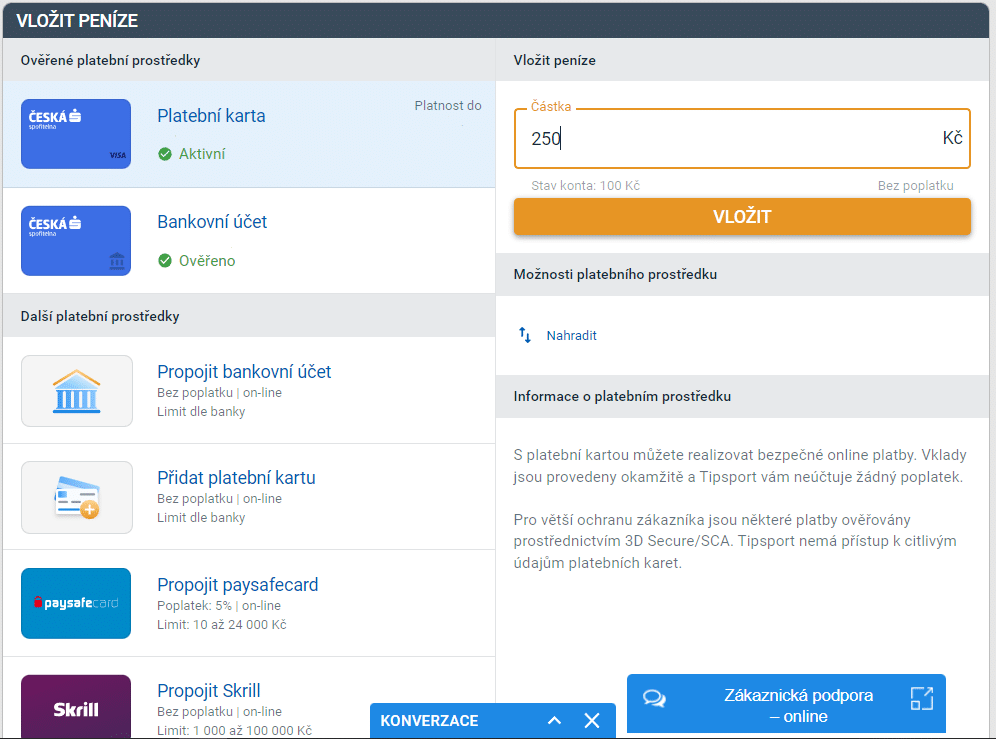
Task: Click the Skrill logo
Action: (76, 708)
